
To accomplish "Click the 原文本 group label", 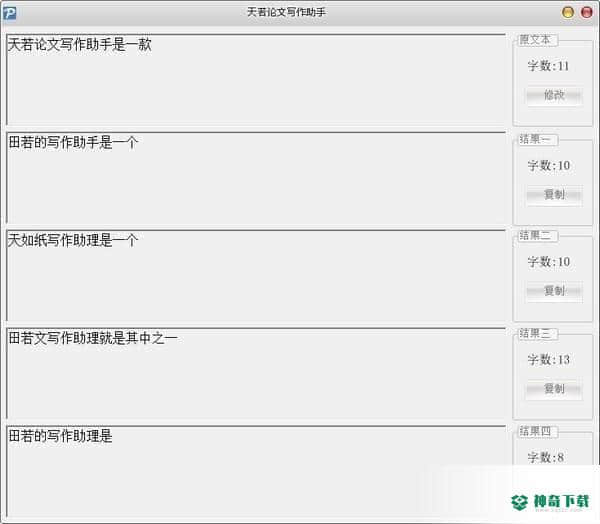I will coord(535,39).
